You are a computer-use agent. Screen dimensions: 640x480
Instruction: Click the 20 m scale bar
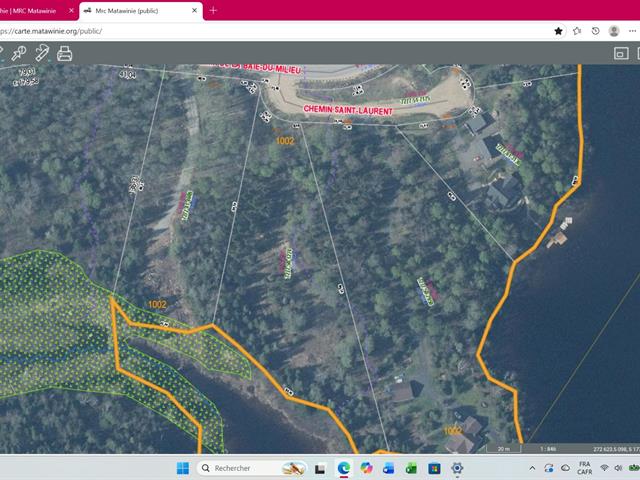coord(504,449)
